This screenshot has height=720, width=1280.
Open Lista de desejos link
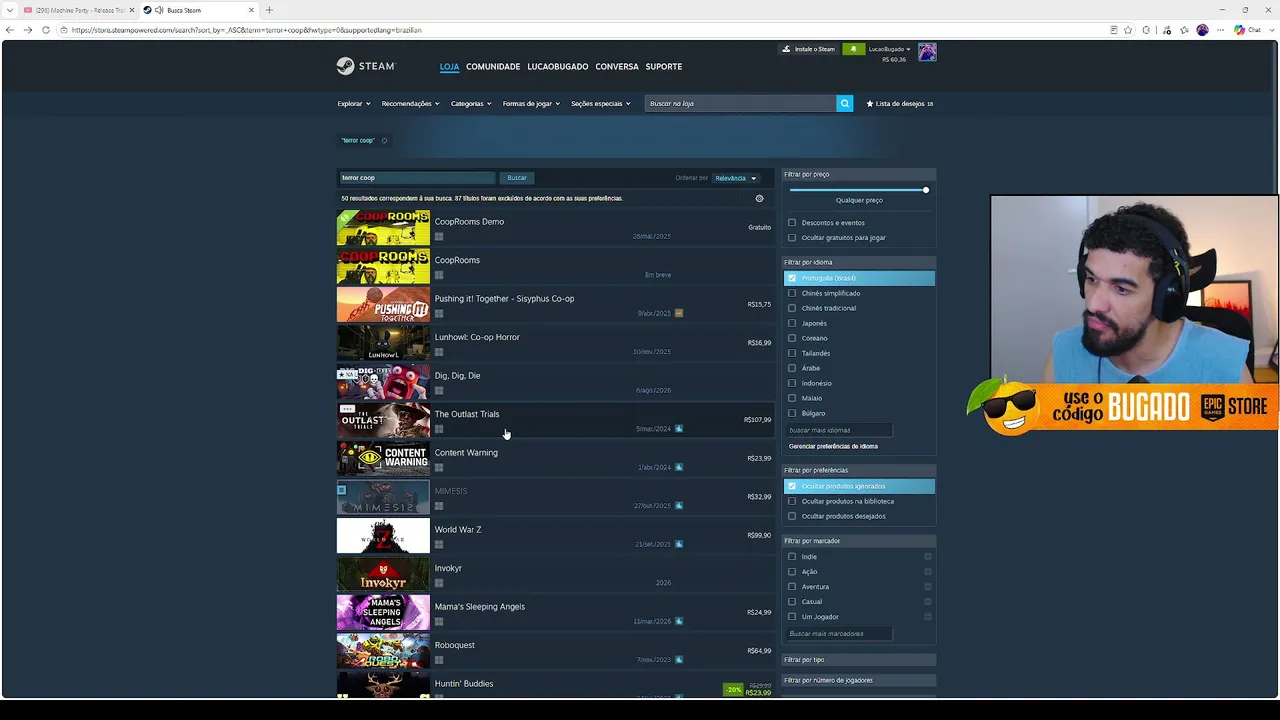900,103
